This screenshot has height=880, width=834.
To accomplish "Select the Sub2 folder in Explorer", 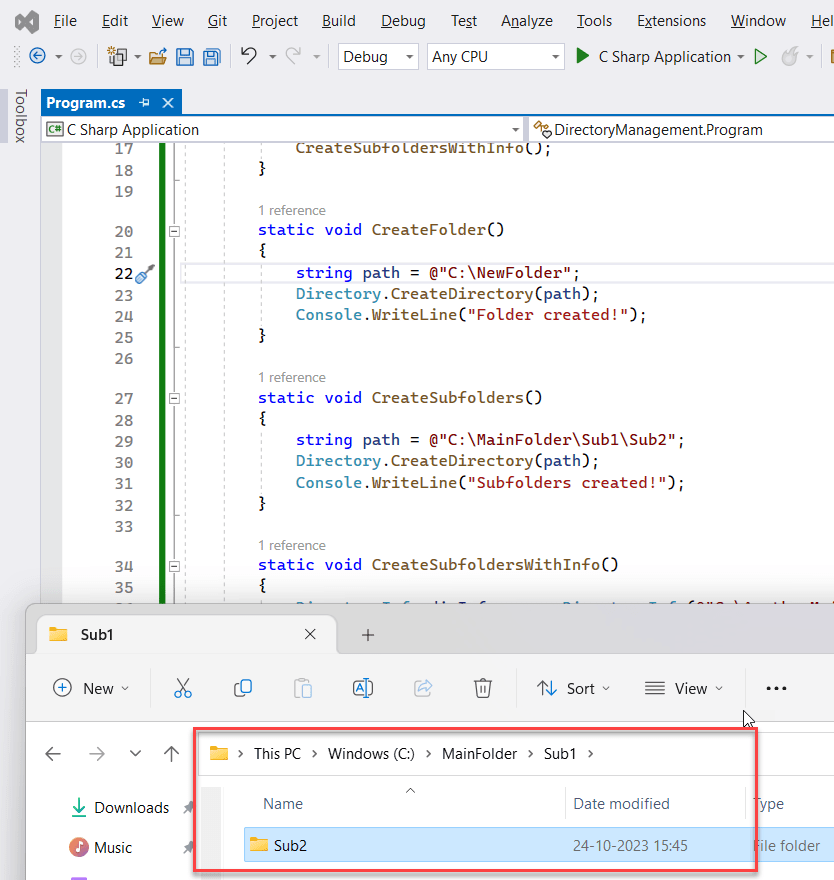I will (290, 845).
